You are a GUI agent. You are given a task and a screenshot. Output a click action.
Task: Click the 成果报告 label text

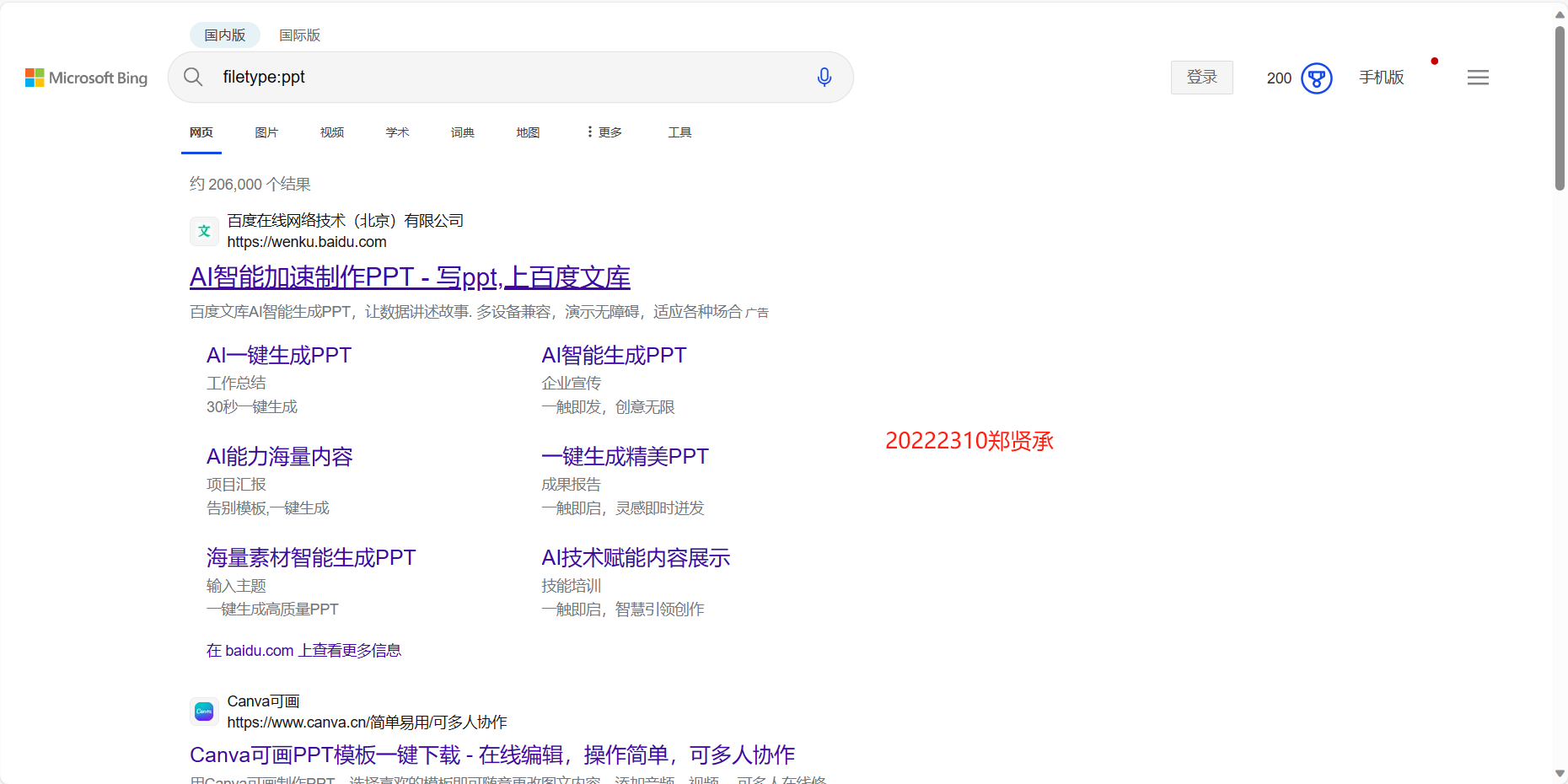tap(571, 485)
